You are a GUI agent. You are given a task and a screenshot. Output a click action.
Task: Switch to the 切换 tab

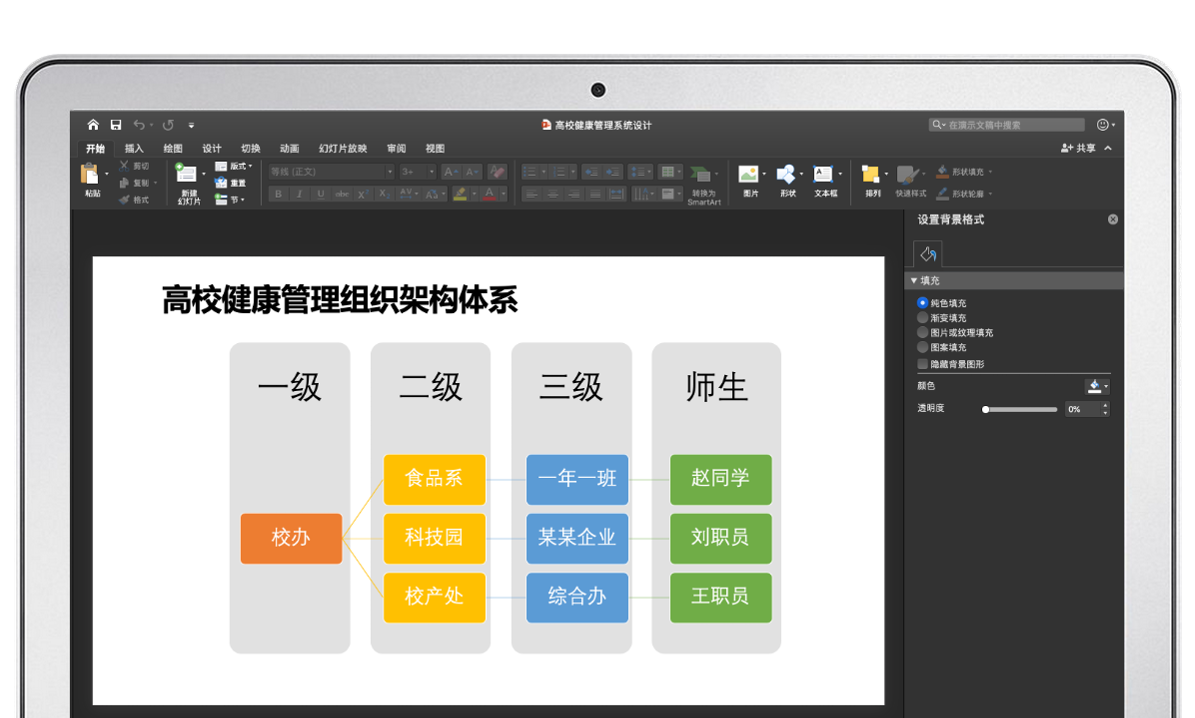coord(251,149)
